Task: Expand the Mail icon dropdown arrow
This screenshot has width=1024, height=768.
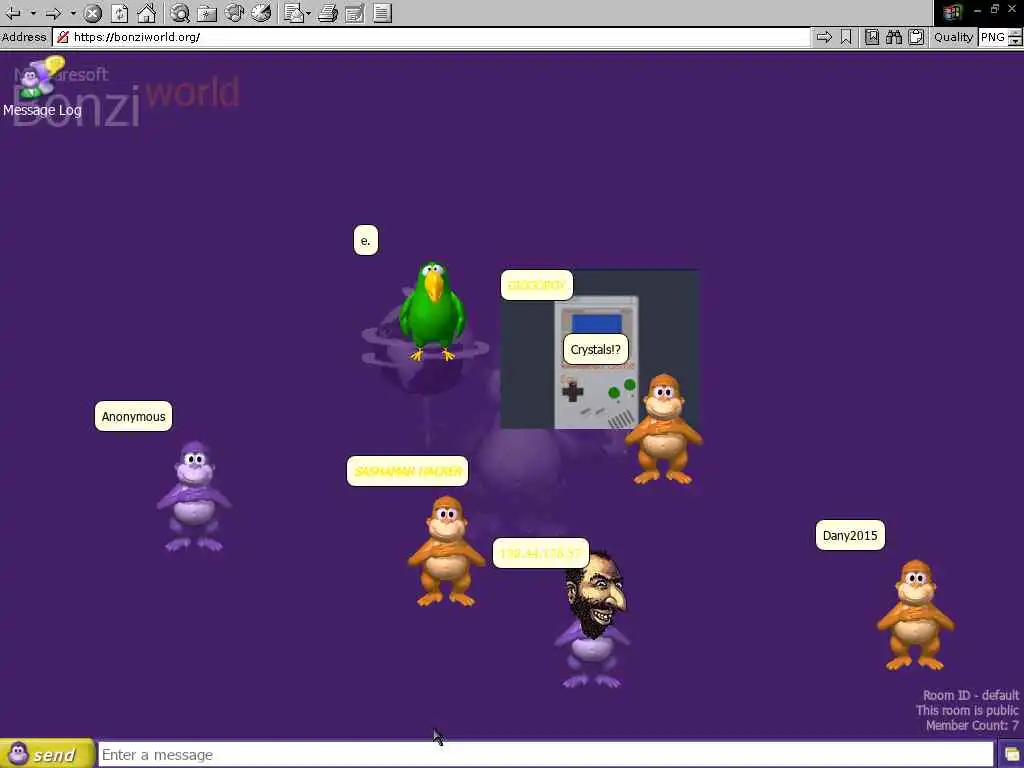Action: tap(308, 13)
